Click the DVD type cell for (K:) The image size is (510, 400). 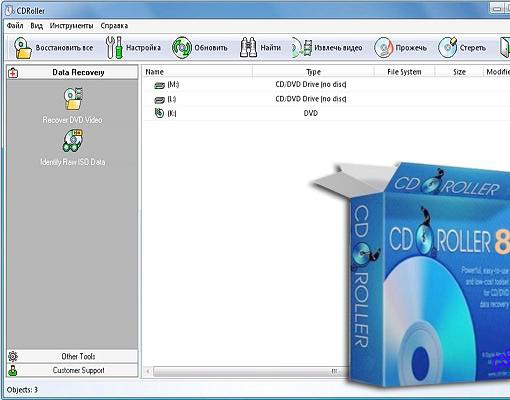click(x=311, y=113)
